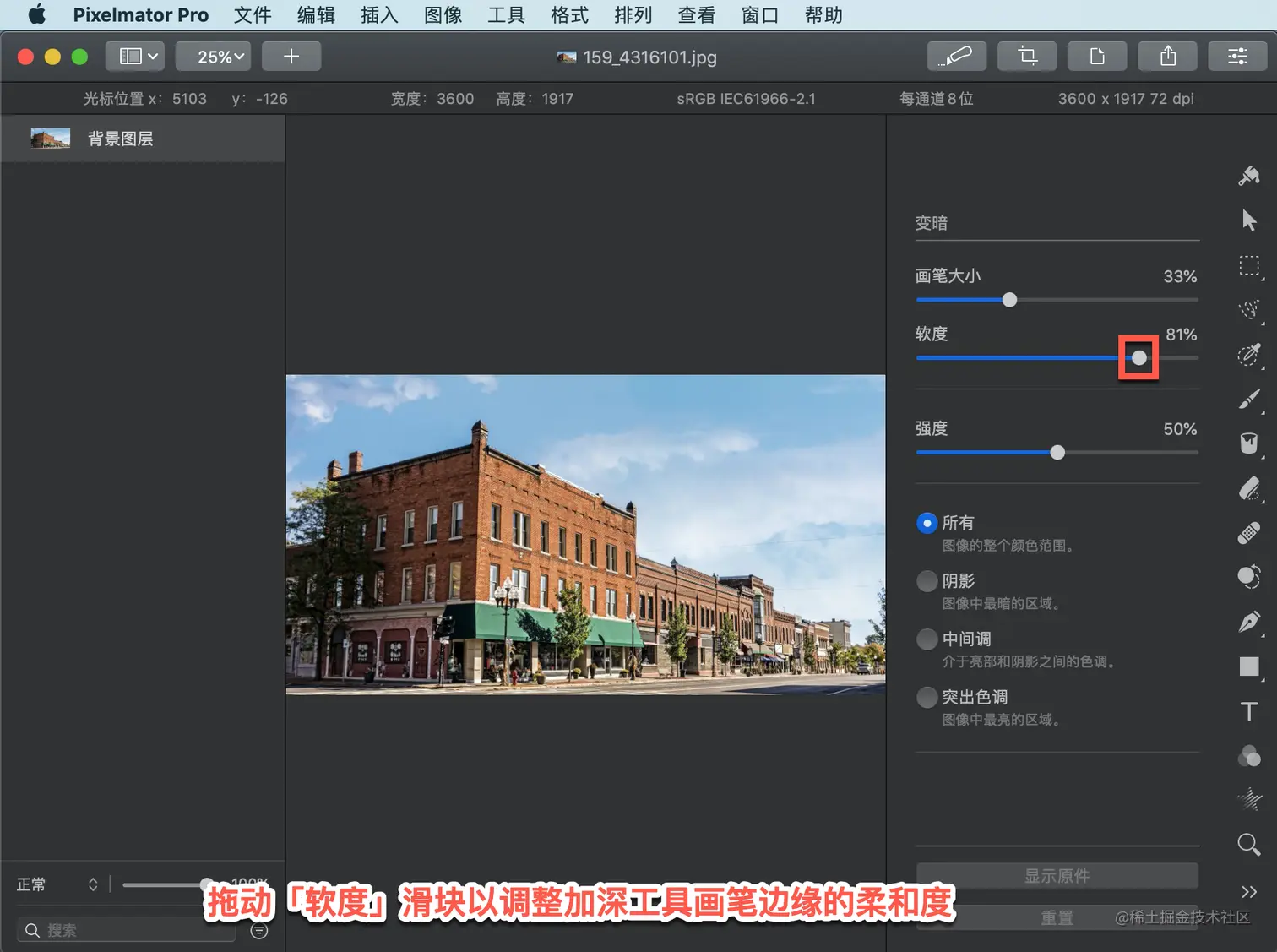This screenshot has height=952, width=1277.
Task: Select the Arrange arrow tool
Action: tap(1249, 220)
